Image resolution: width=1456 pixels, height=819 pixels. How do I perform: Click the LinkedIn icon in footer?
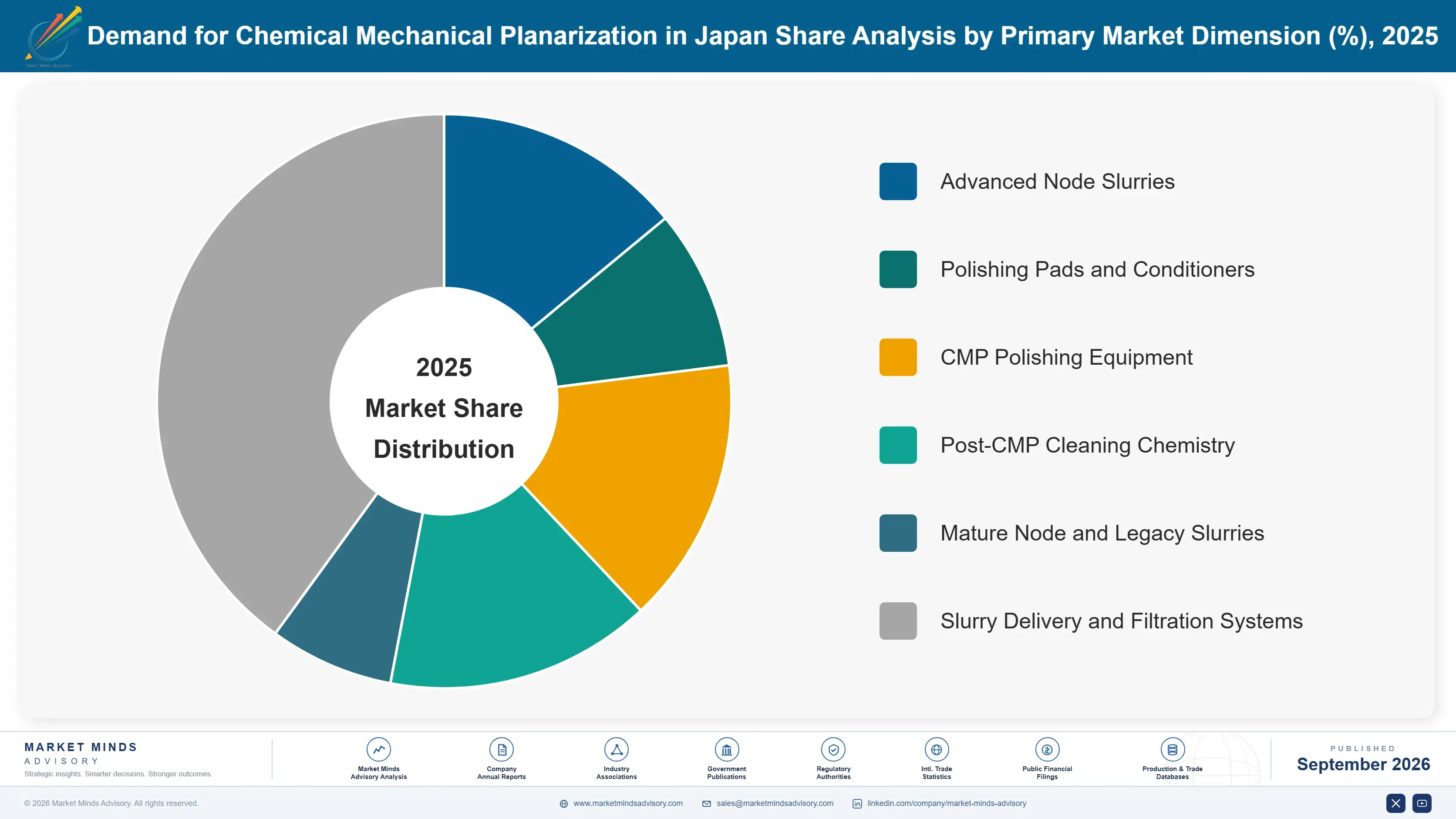[x=857, y=804]
